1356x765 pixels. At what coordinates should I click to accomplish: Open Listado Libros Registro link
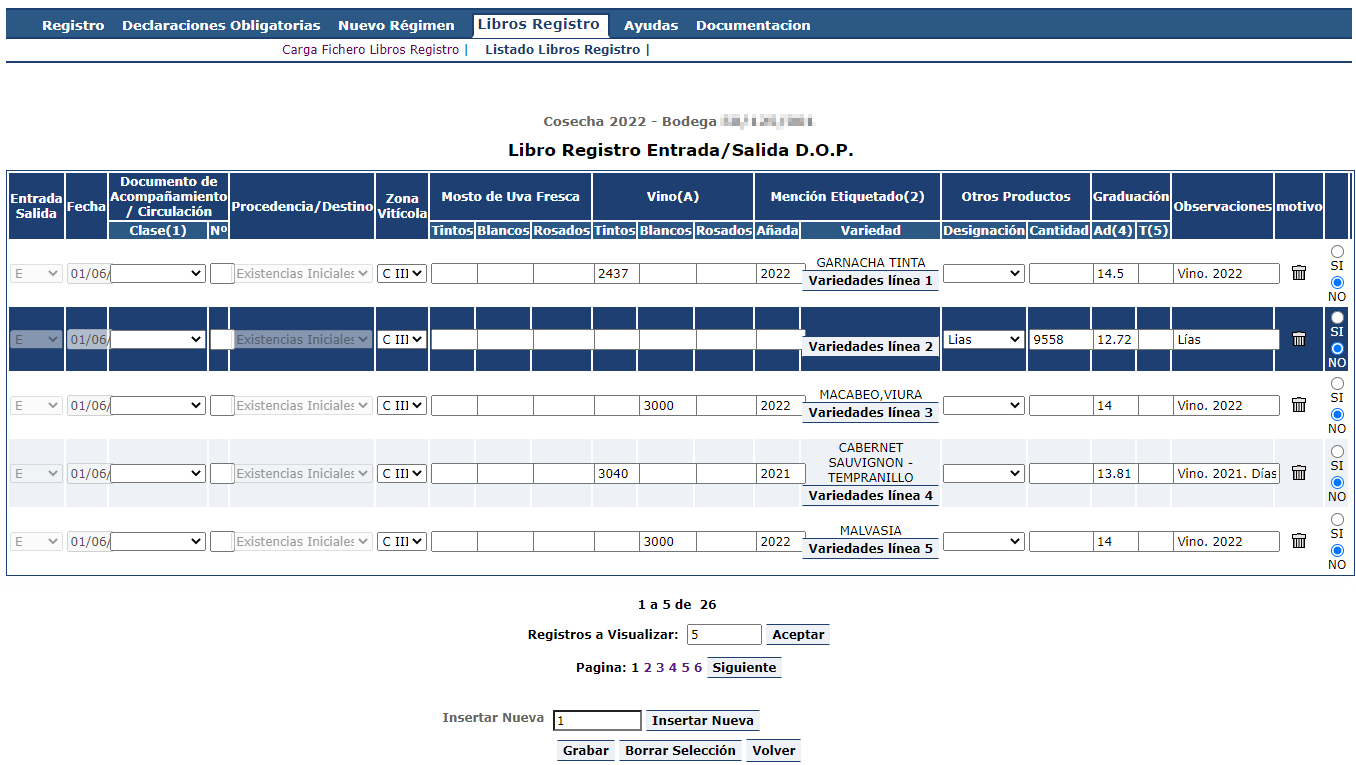tap(563, 49)
